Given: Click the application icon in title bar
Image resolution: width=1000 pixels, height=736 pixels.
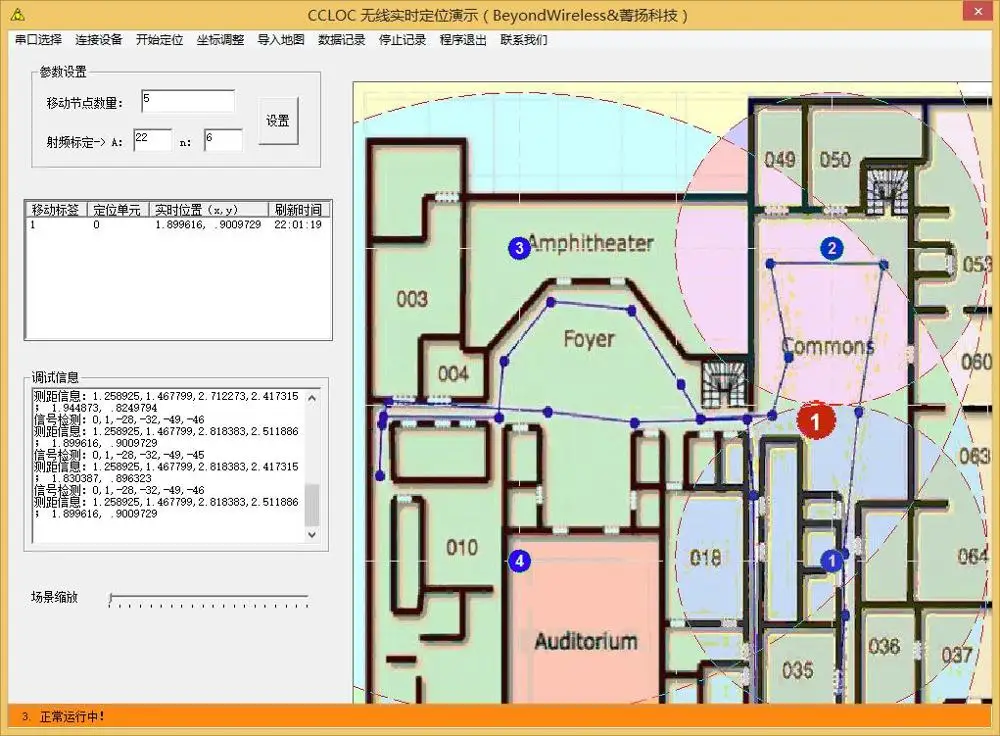Looking at the screenshot, I should [x=18, y=14].
